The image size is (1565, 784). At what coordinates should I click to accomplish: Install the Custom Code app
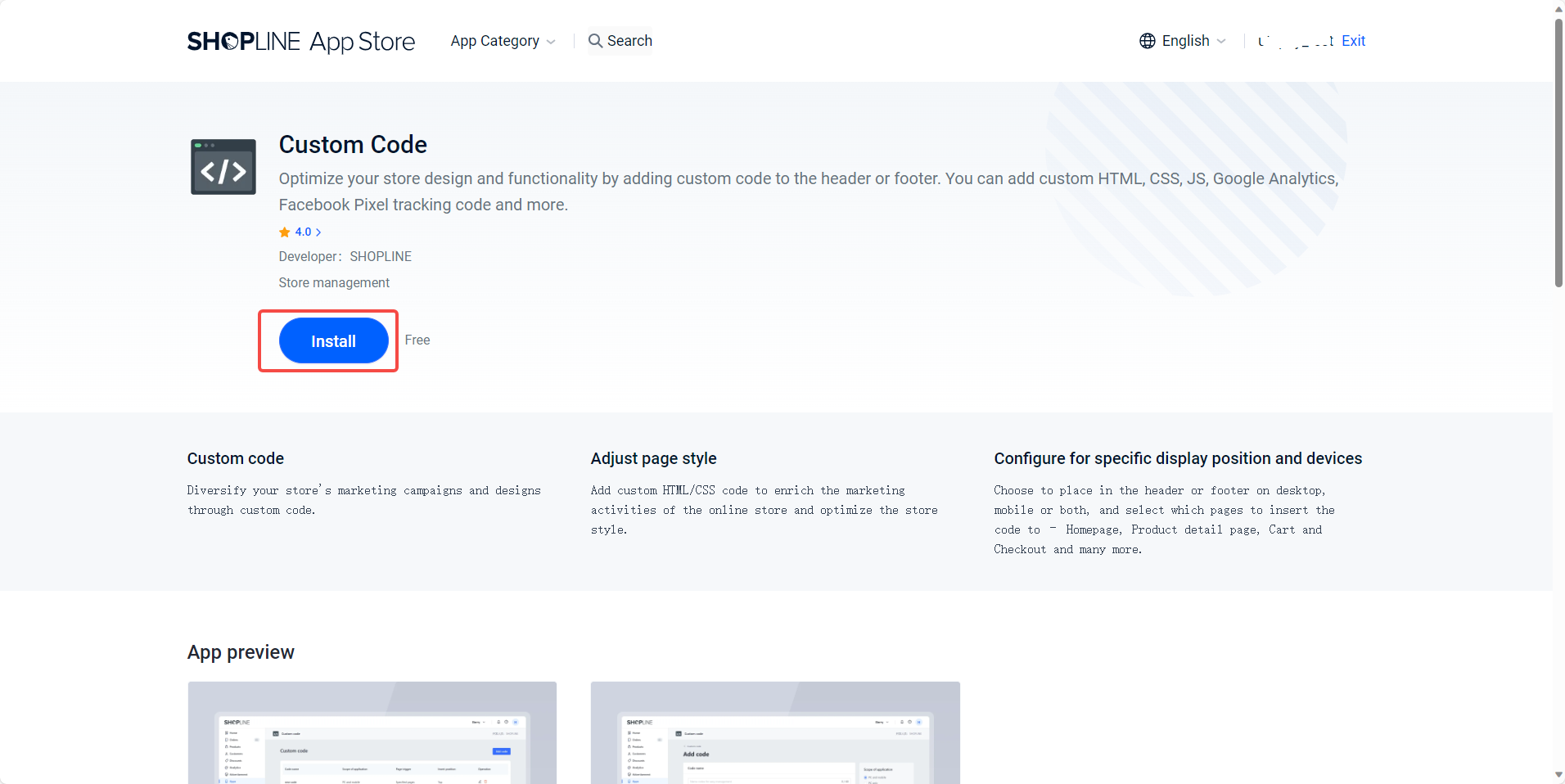point(334,340)
